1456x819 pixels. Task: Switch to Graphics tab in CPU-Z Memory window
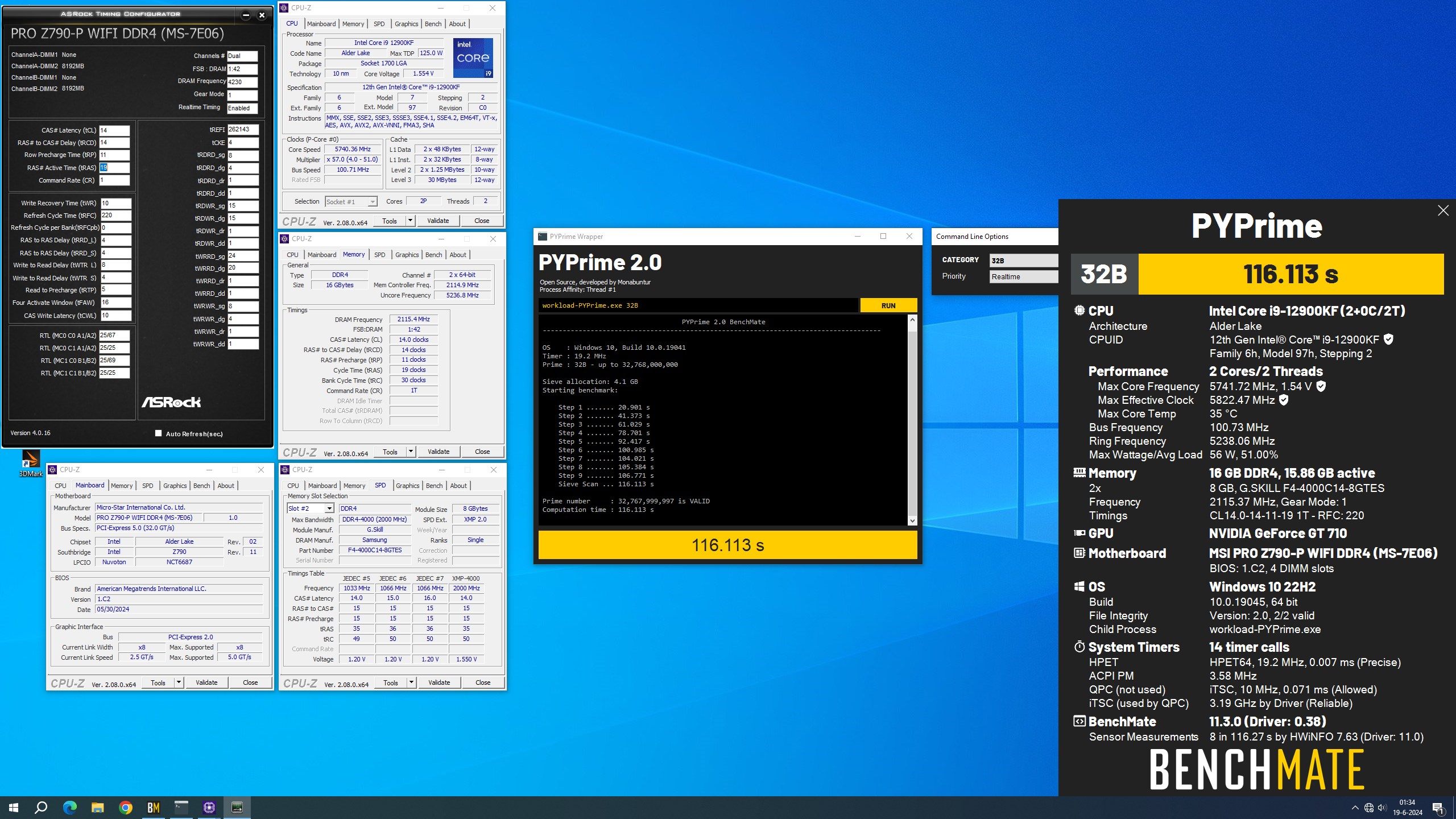[x=407, y=255]
